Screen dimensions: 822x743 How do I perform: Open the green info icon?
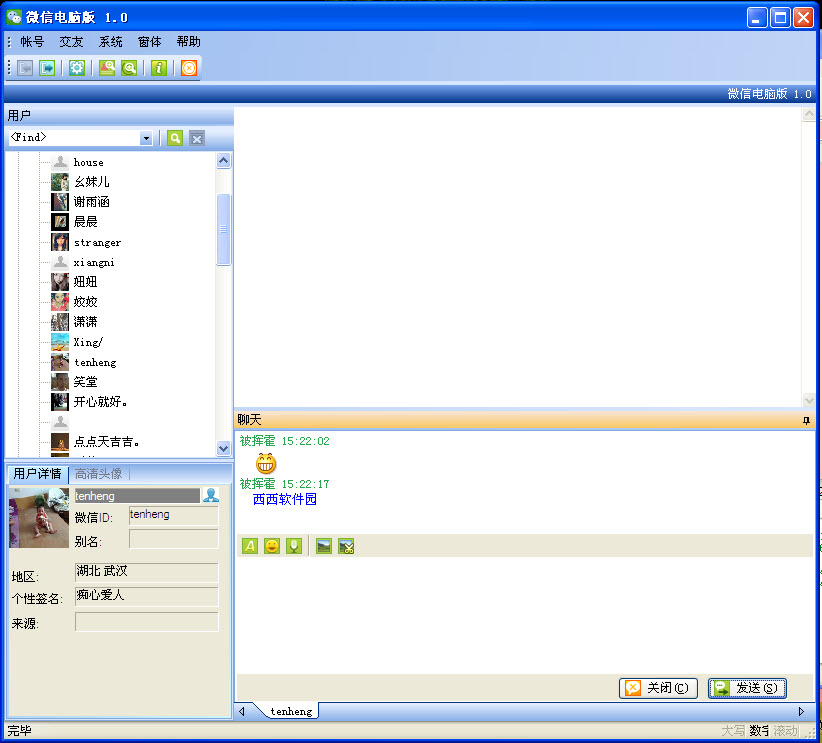click(159, 68)
